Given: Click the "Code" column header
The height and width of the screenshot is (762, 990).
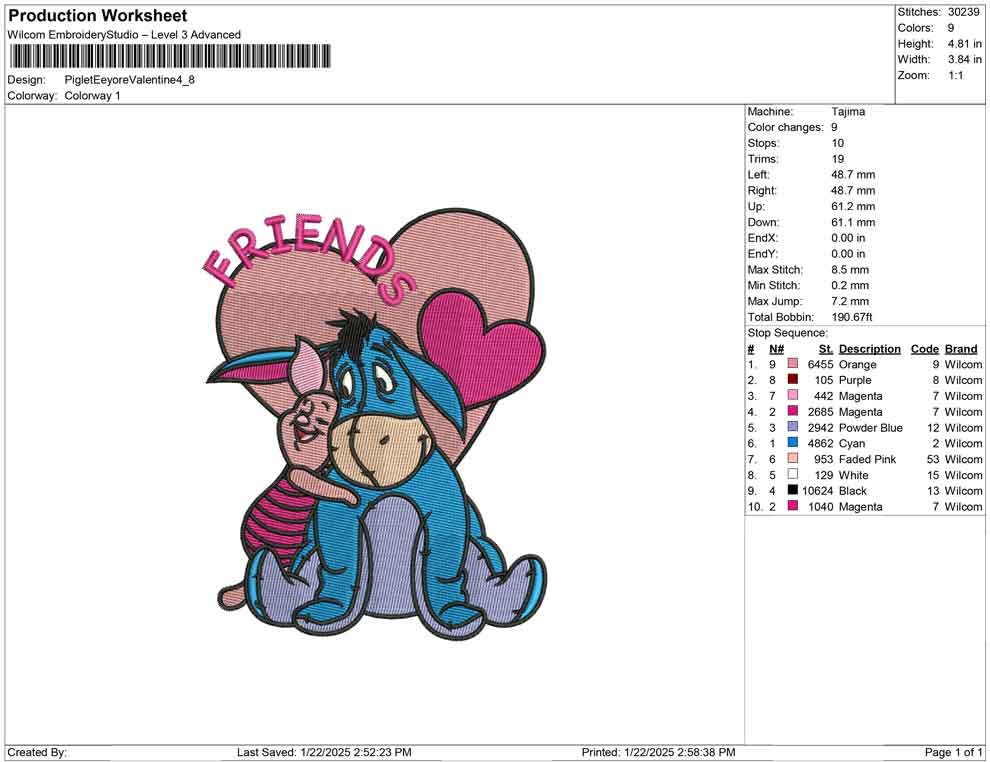Looking at the screenshot, I should tap(924, 348).
